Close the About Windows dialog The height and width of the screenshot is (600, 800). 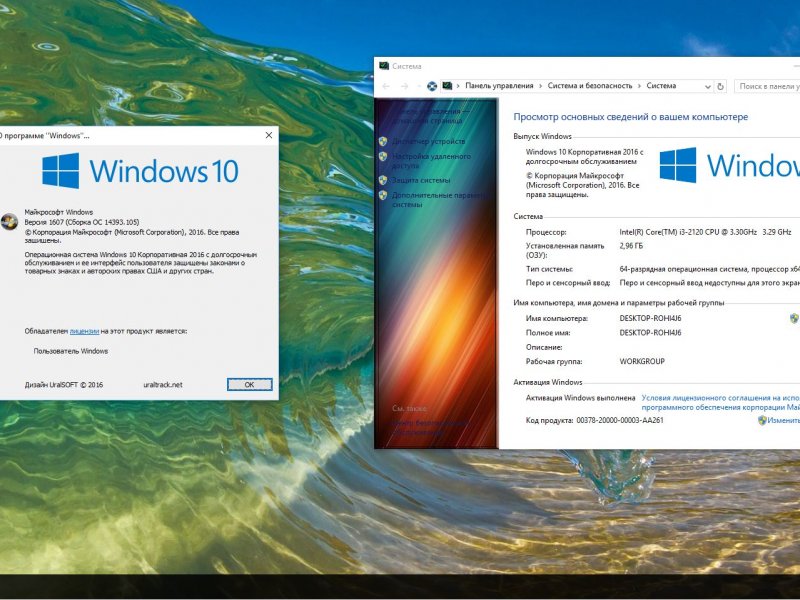tap(269, 135)
